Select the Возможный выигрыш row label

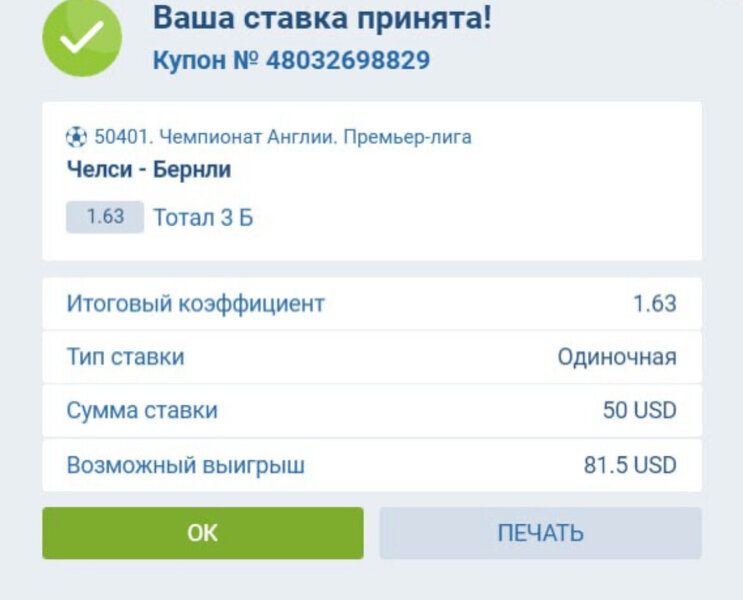pos(186,465)
